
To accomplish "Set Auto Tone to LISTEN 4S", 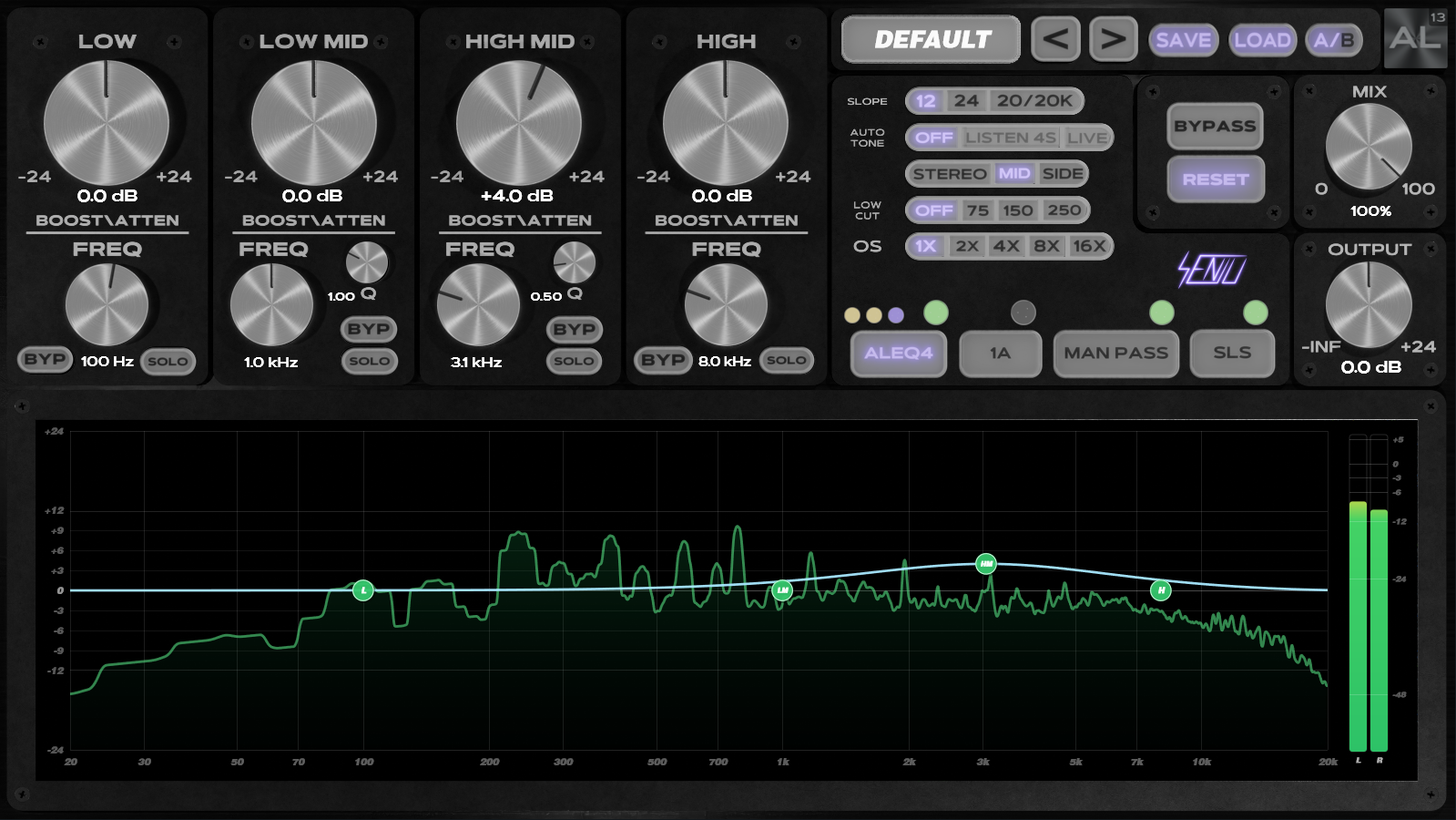I will (1011, 138).
